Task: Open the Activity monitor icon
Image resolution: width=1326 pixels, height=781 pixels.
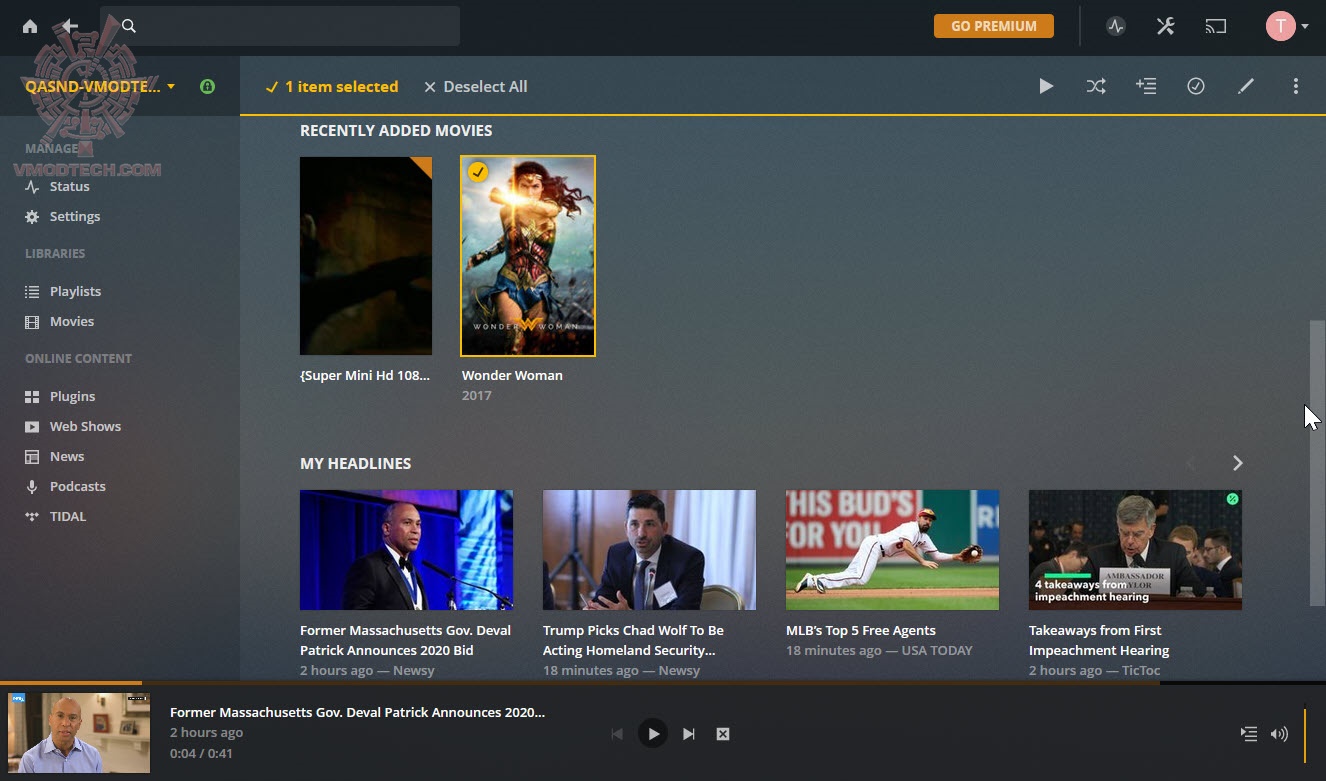Action: click(1116, 26)
